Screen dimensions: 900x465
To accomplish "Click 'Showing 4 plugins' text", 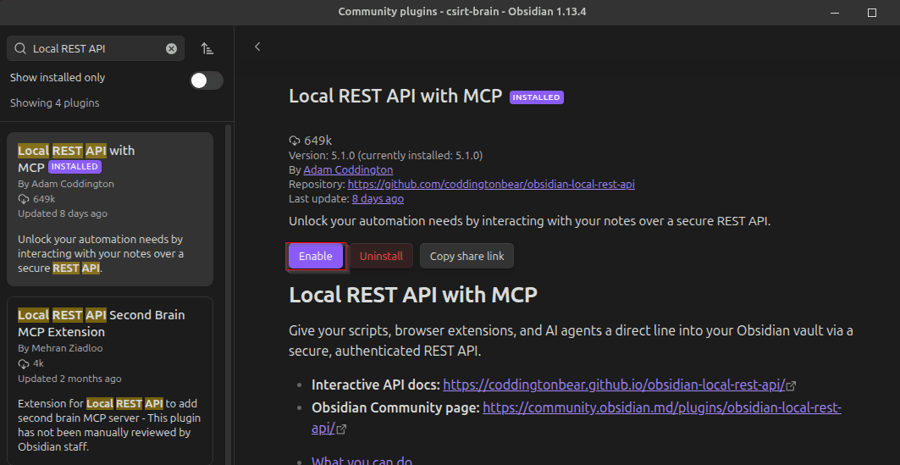I will click(x=55, y=103).
